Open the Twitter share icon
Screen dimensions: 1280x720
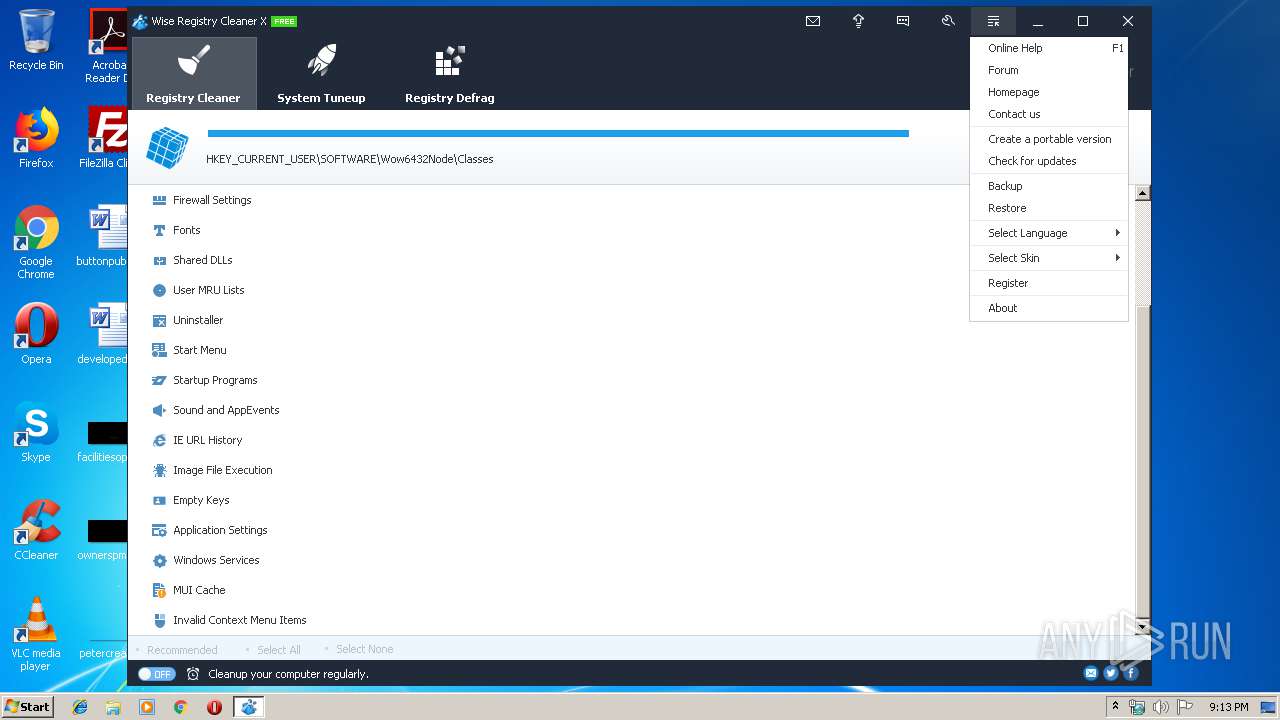pyautogui.click(x=1111, y=673)
